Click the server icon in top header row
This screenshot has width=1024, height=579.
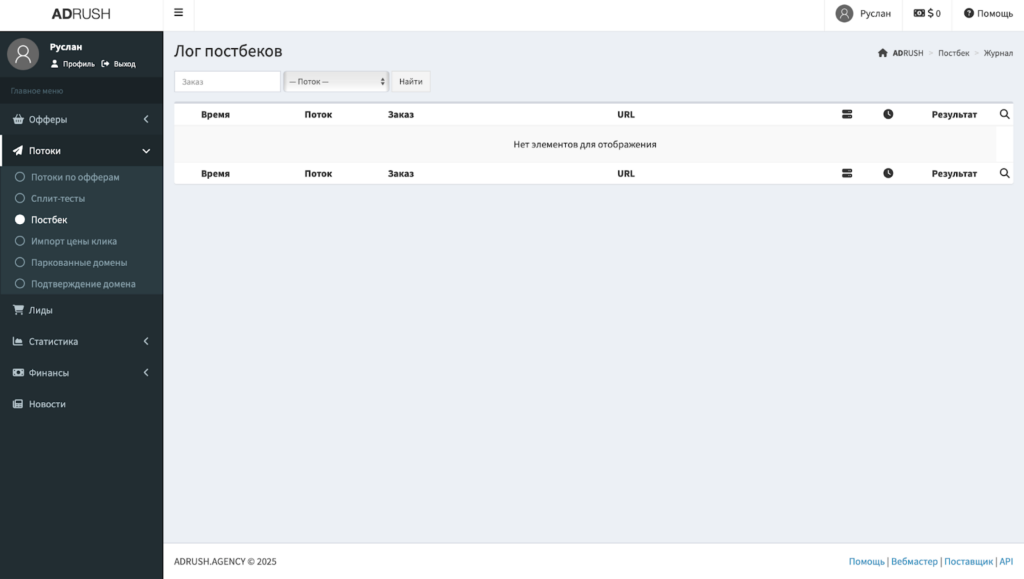(847, 114)
